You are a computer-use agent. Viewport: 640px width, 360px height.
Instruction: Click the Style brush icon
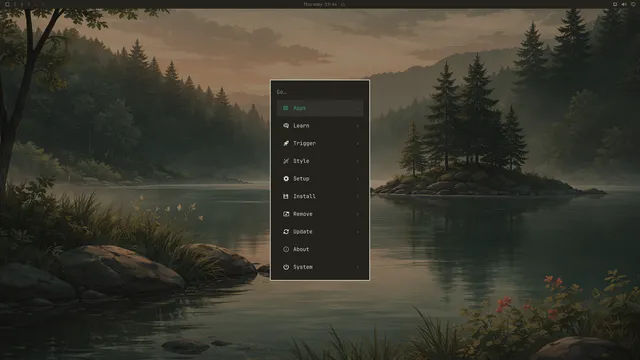tap(286, 161)
